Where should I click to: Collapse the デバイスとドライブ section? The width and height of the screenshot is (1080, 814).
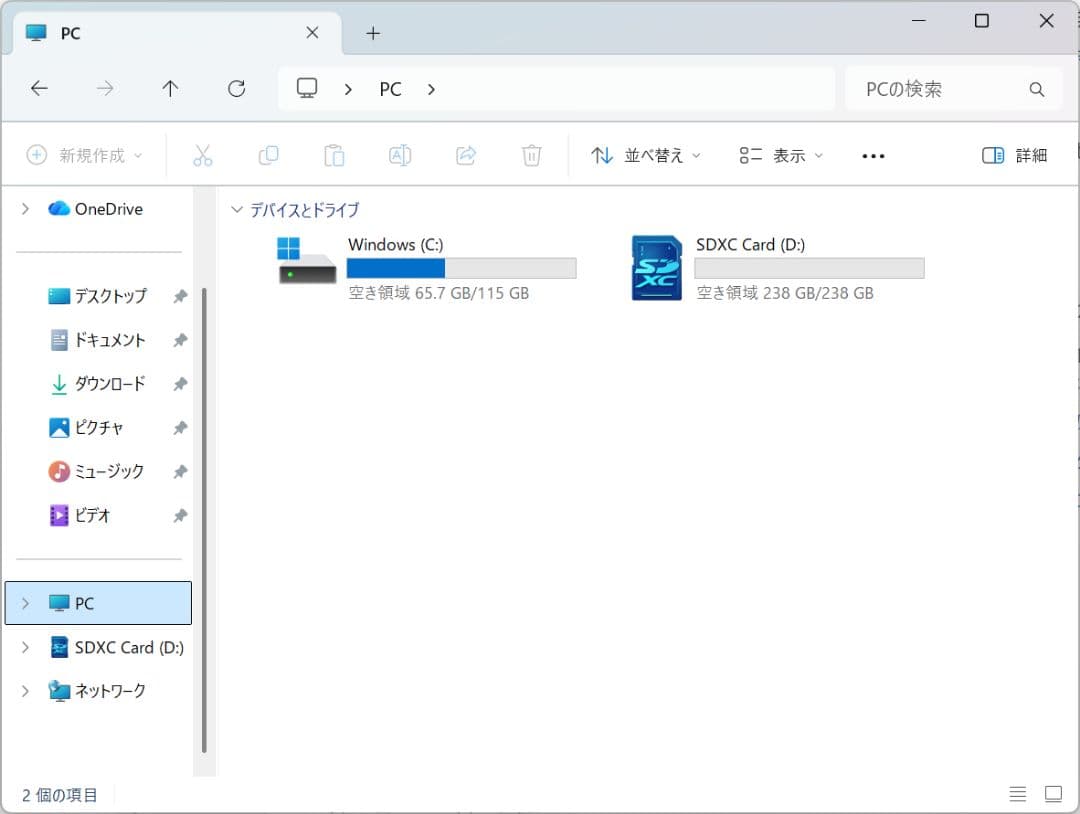coord(237,209)
